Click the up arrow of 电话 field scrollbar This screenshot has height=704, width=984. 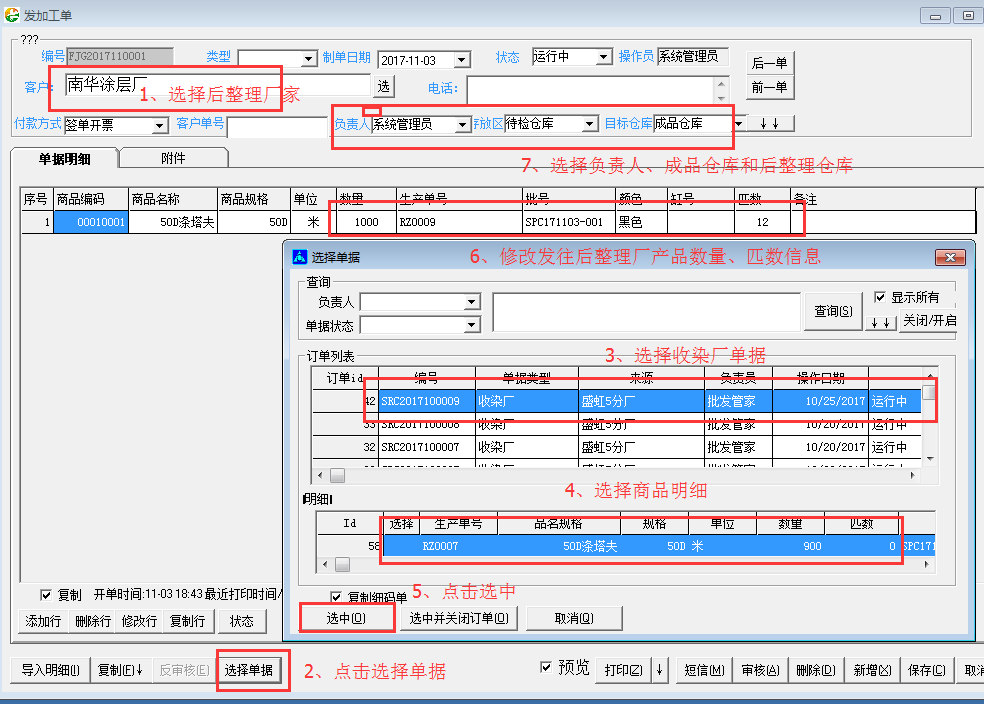pyautogui.click(x=721, y=83)
